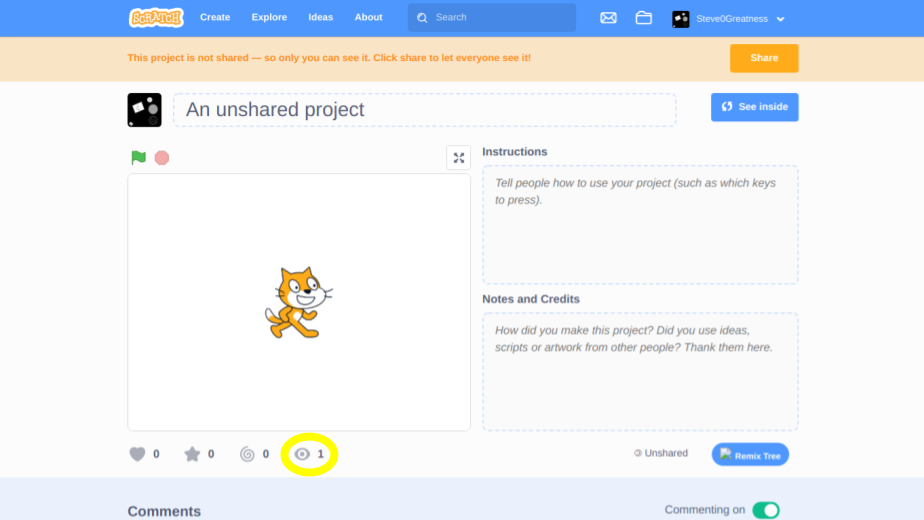Click the heart love icon

pos(138,454)
